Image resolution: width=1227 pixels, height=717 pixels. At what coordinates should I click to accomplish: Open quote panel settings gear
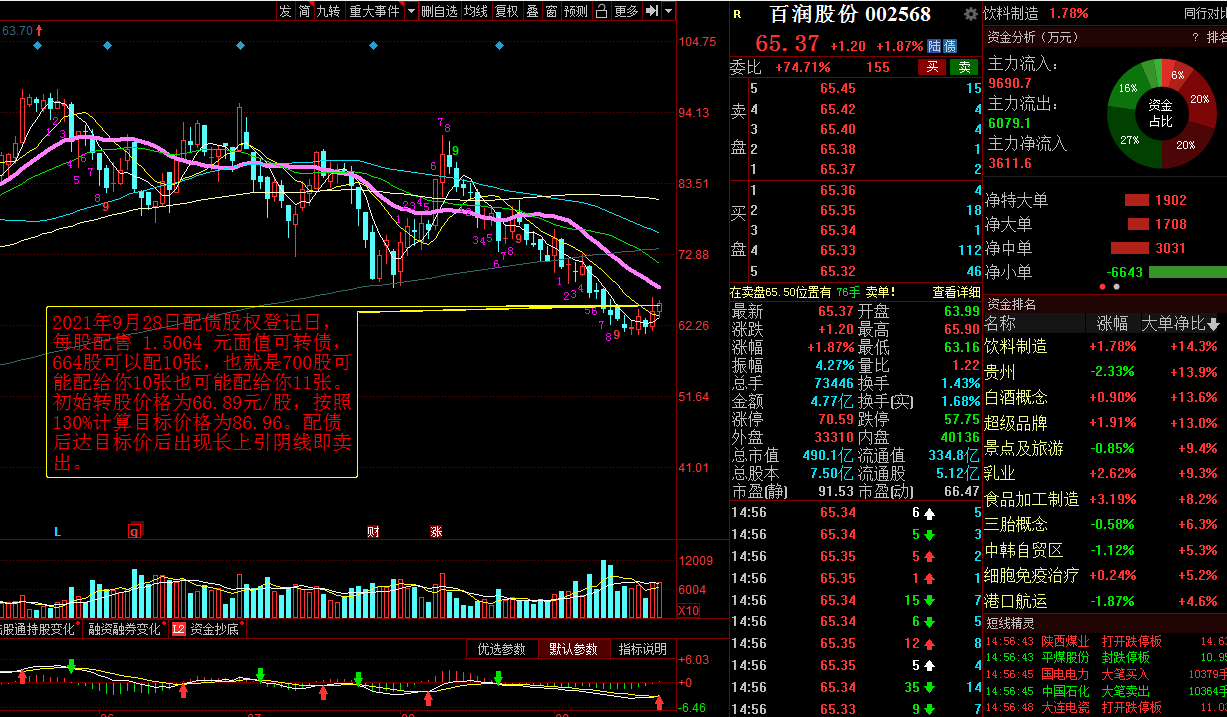pyautogui.click(x=970, y=14)
